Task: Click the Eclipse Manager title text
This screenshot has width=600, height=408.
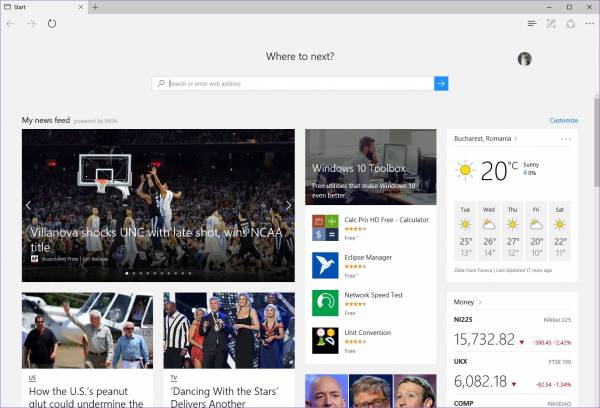Action: click(368, 257)
